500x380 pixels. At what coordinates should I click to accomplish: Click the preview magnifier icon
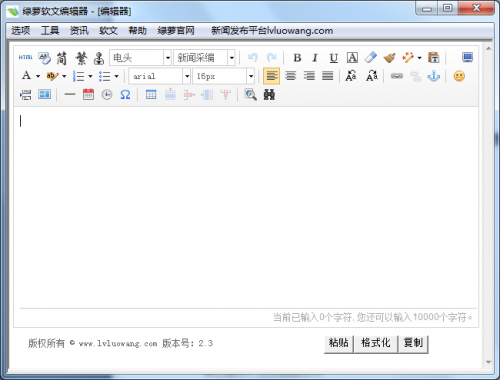coord(250,95)
